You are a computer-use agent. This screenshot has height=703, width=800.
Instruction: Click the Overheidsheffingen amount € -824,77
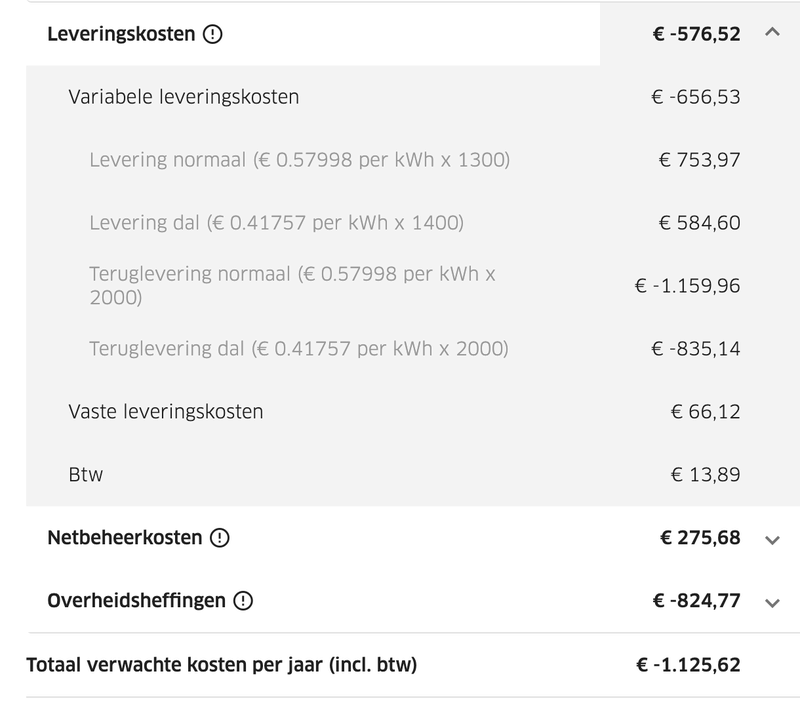point(695,601)
